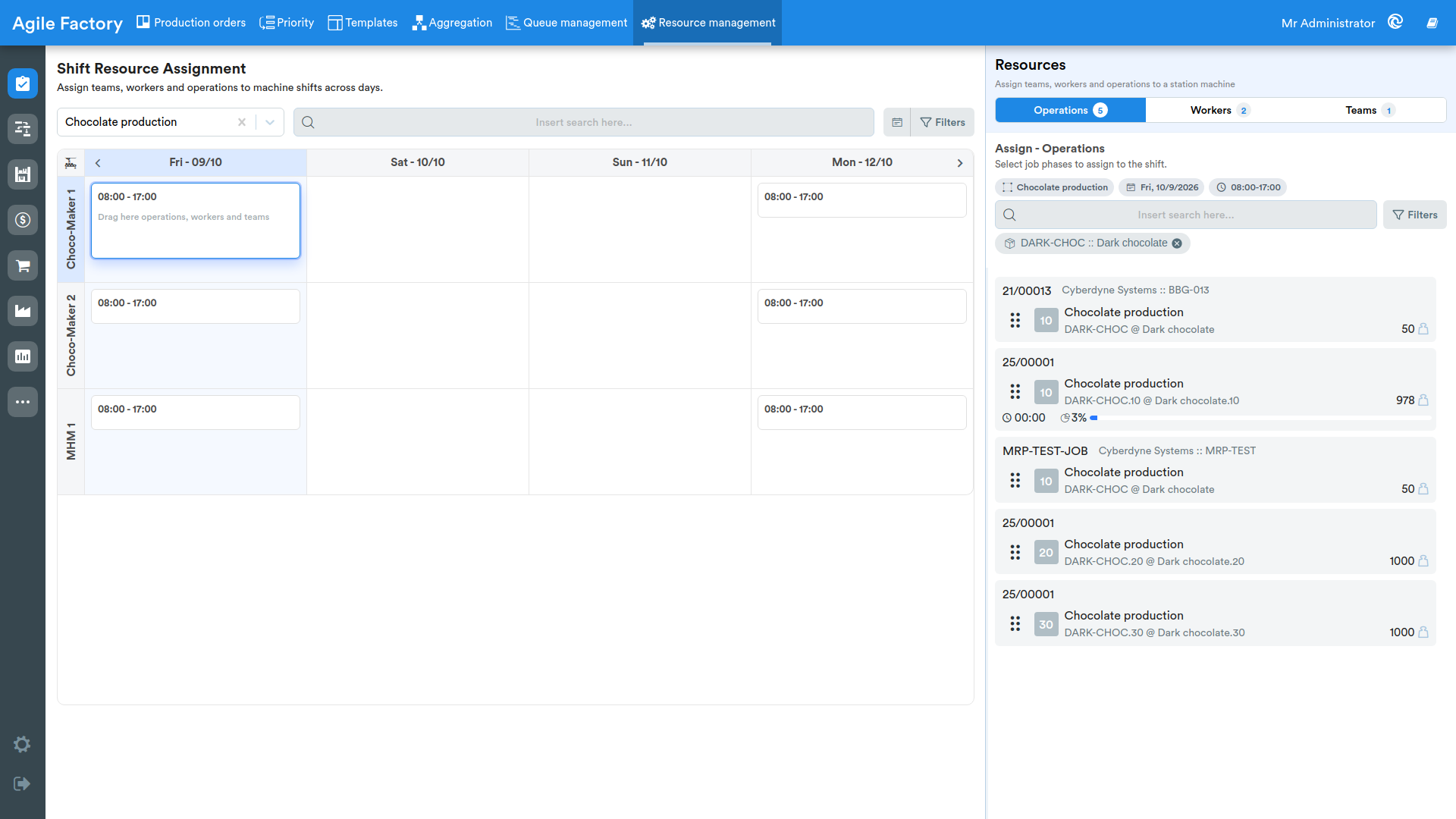Open Priority menu
This screenshot has width=1456, height=819.
click(x=287, y=23)
